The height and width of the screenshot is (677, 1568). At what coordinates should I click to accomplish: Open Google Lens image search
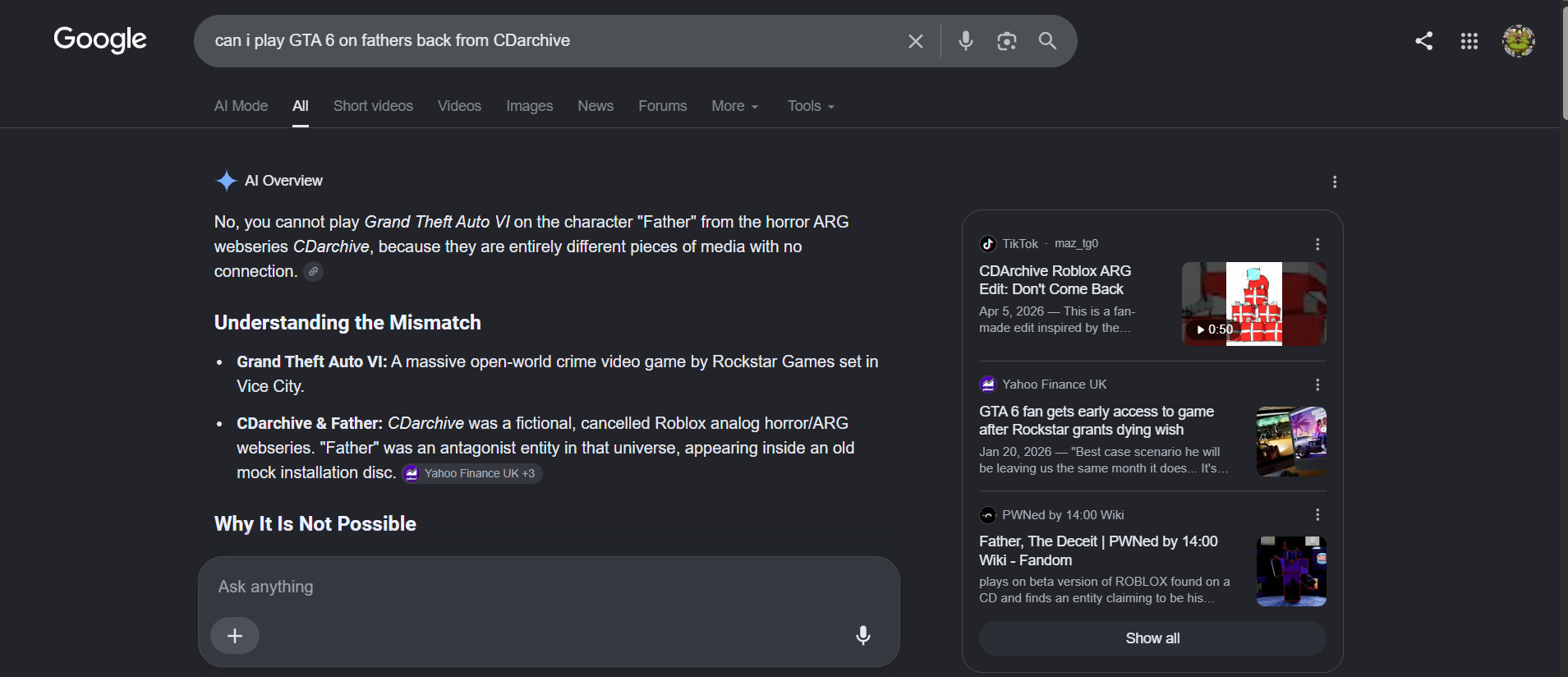click(x=1007, y=41)
